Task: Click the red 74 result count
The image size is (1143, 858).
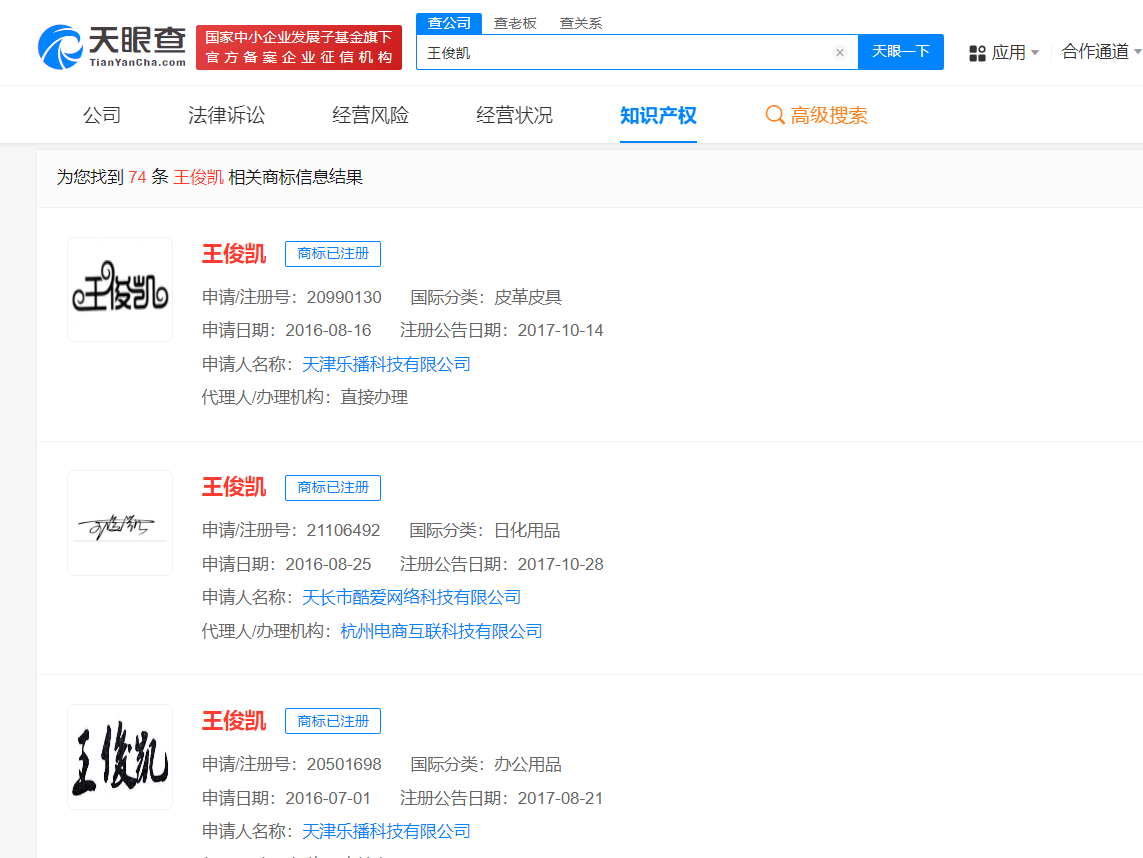Action: [138, 177]
